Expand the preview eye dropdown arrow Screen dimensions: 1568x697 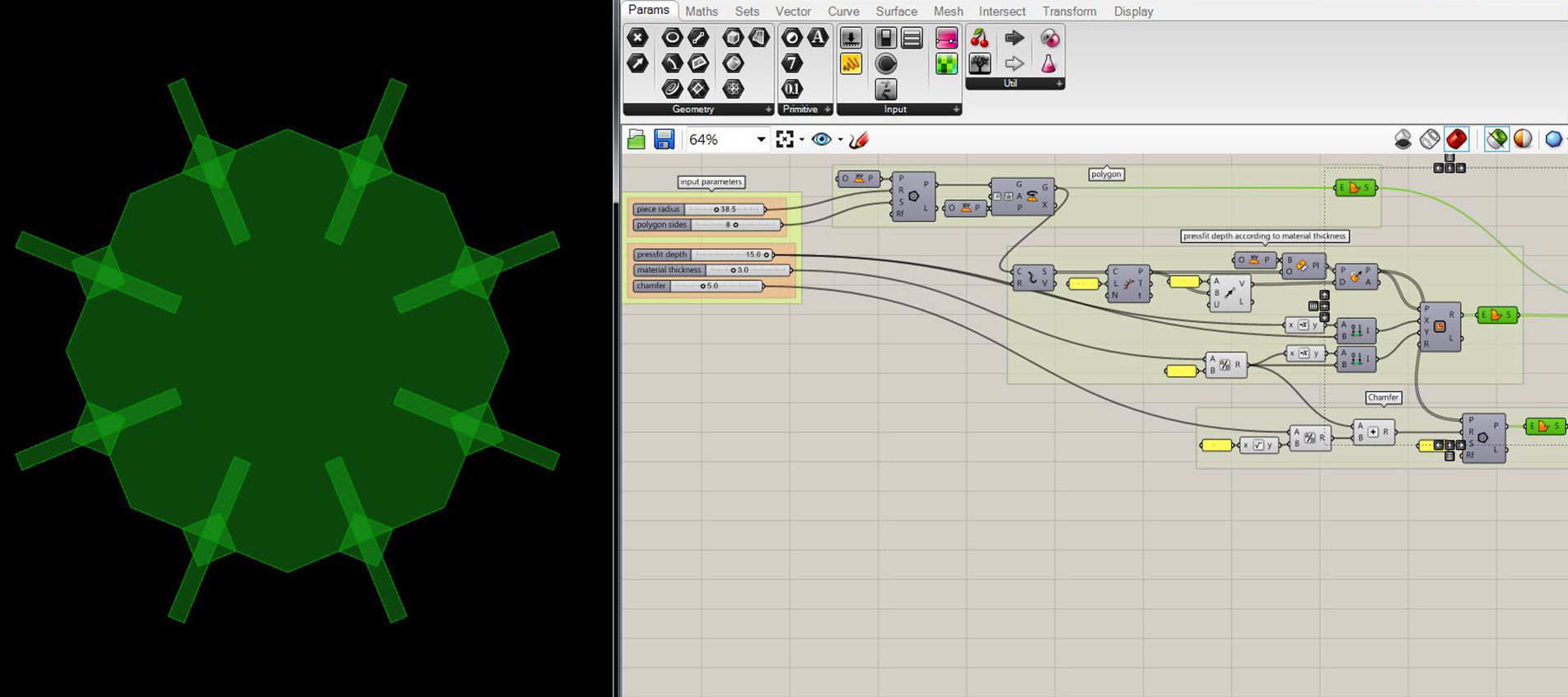click(840, 140)
